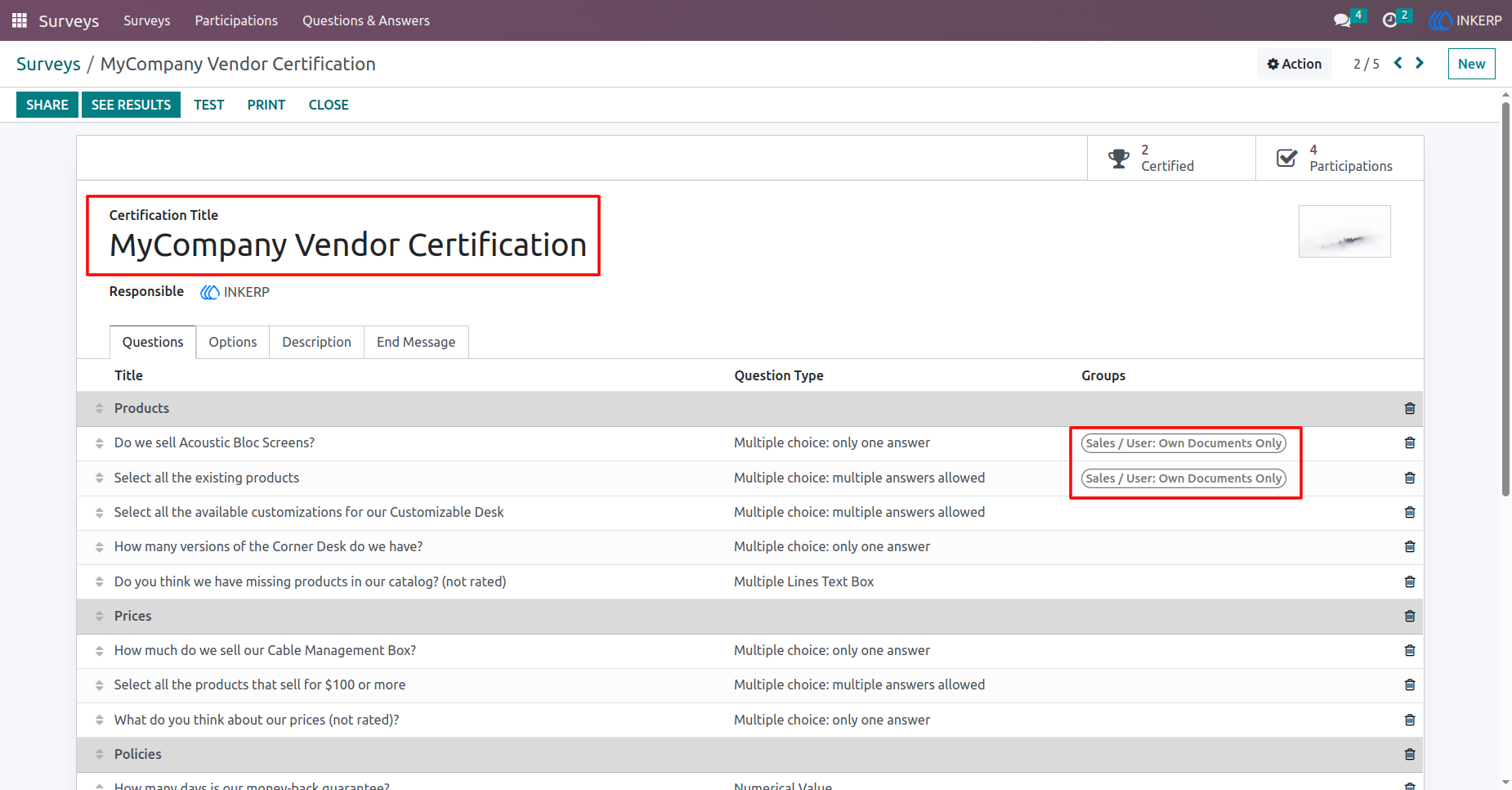Click the Certified trophy stat button
1512x790 pixels.
point(1171,158)
